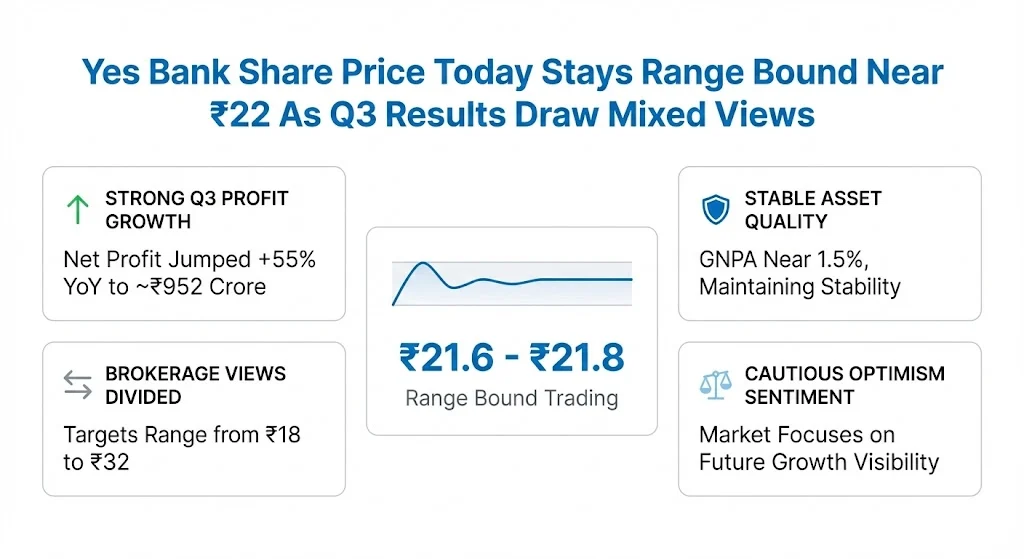Select the "BROKERAGE VIEWS DIVIDED" heading

coord(195,385)
